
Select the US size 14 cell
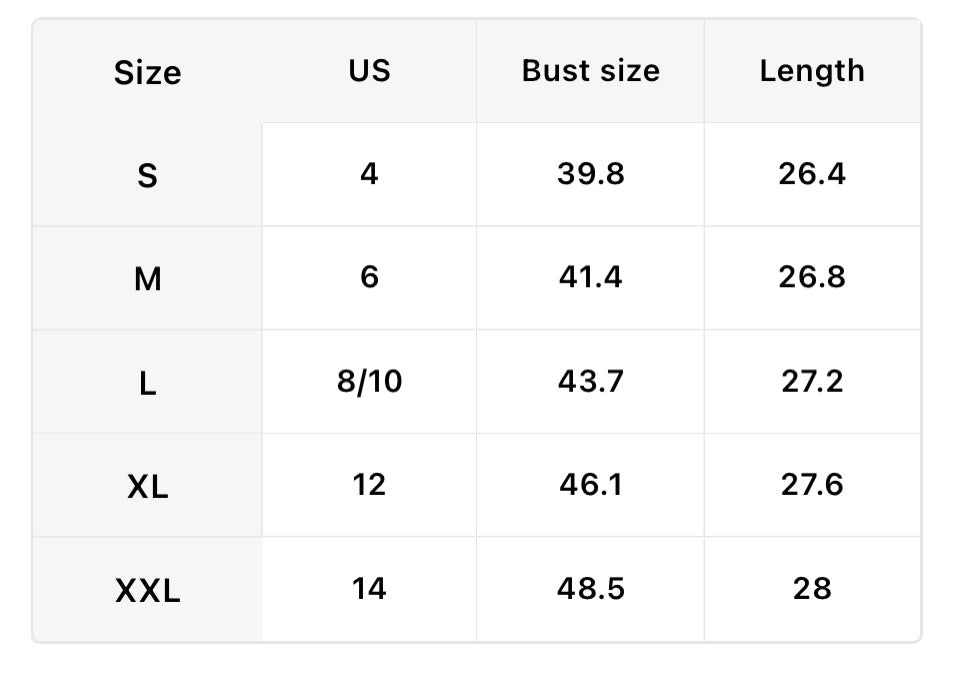[369, 589]
